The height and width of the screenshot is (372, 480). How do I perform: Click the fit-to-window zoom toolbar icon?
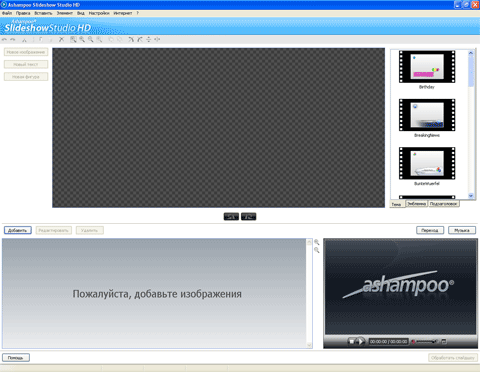(x=73, y=40)
